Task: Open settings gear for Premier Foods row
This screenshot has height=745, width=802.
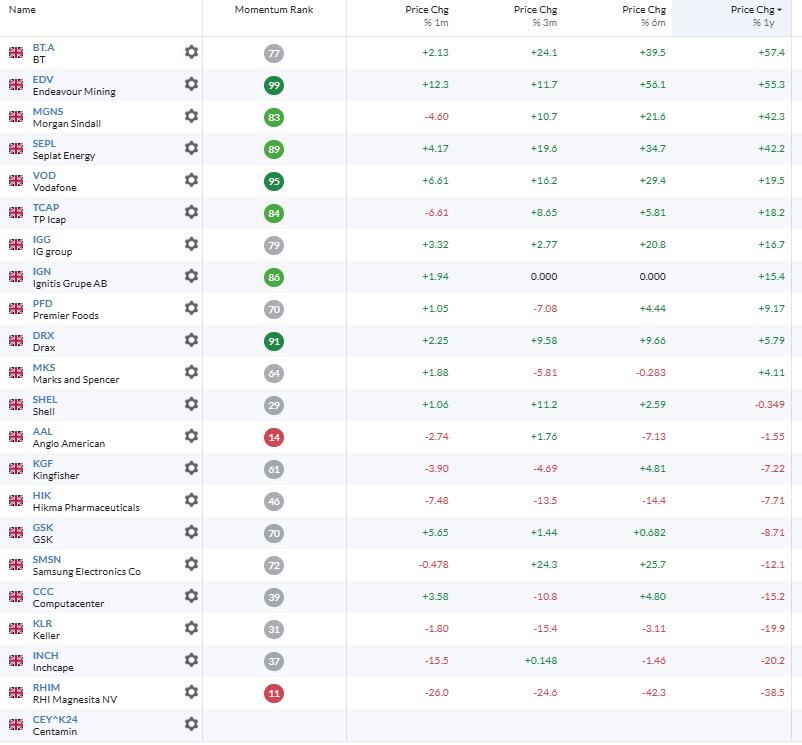Action: [191, 308]
